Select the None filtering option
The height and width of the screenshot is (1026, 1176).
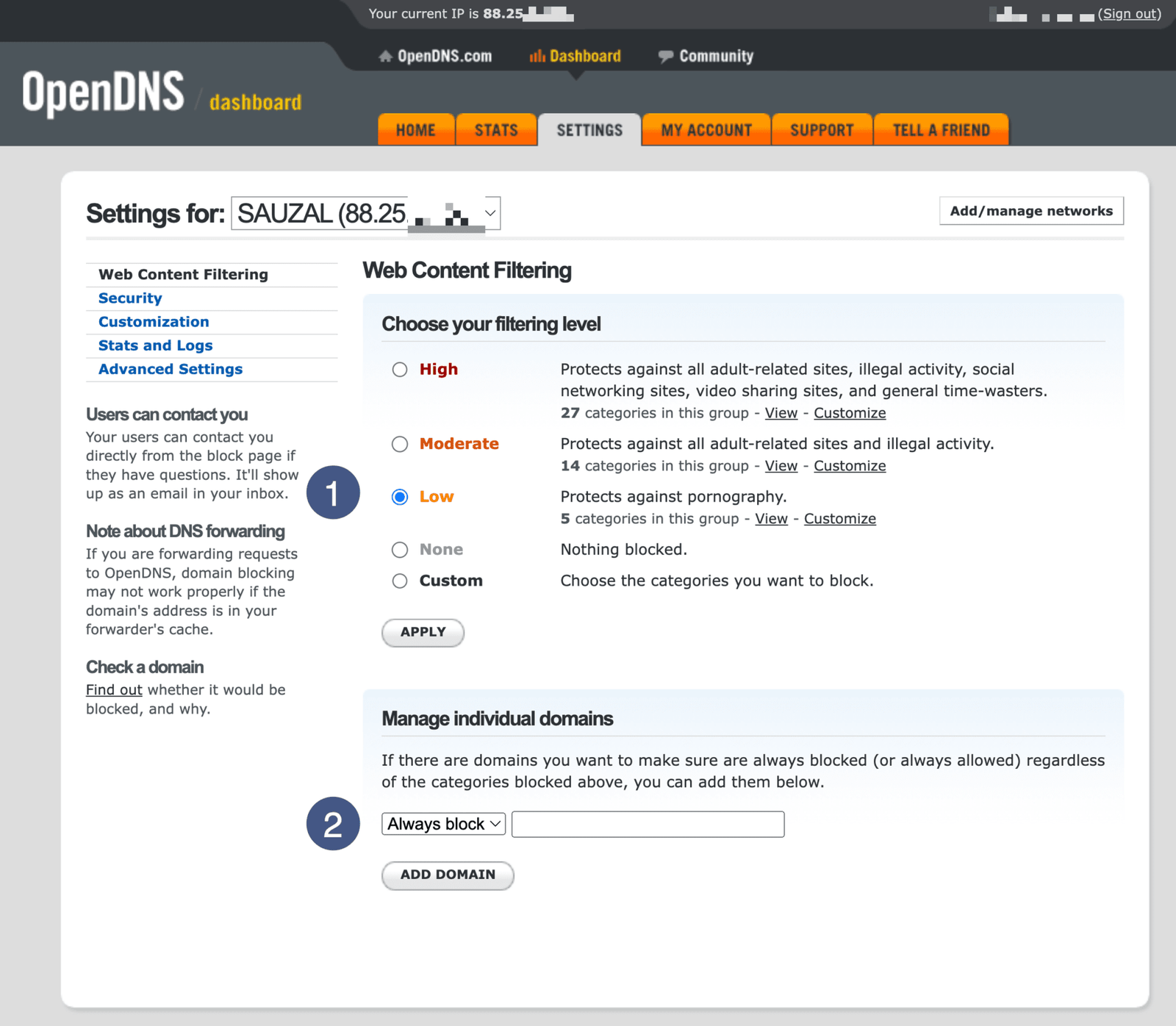click(x=400, y=550)
